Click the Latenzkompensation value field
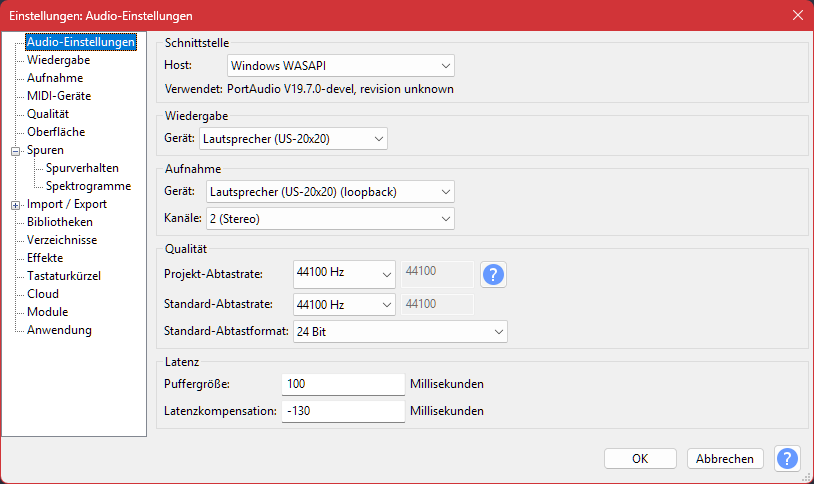This screenshot has width=814, height=484. [x=342, y=411]
